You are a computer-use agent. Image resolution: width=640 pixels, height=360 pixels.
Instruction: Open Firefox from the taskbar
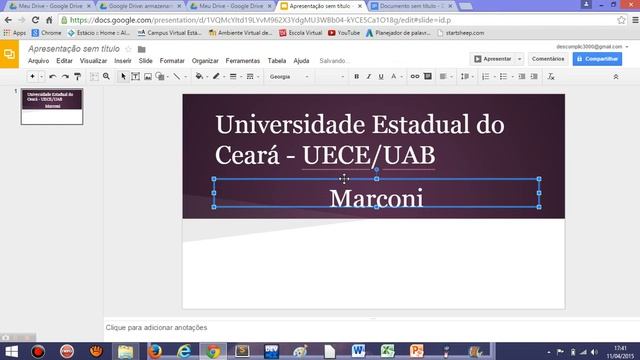(155, 351)
